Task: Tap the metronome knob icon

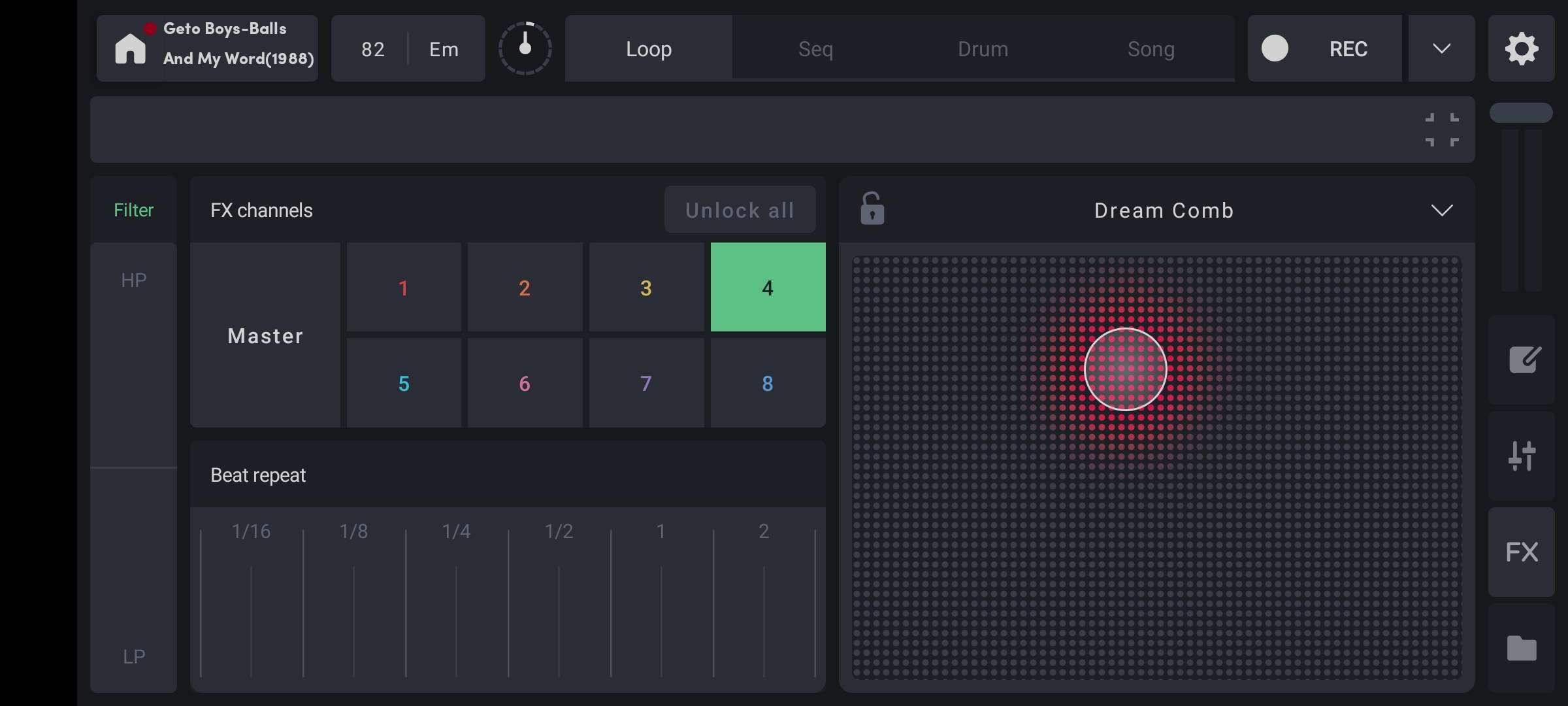Action: point(525,48)
